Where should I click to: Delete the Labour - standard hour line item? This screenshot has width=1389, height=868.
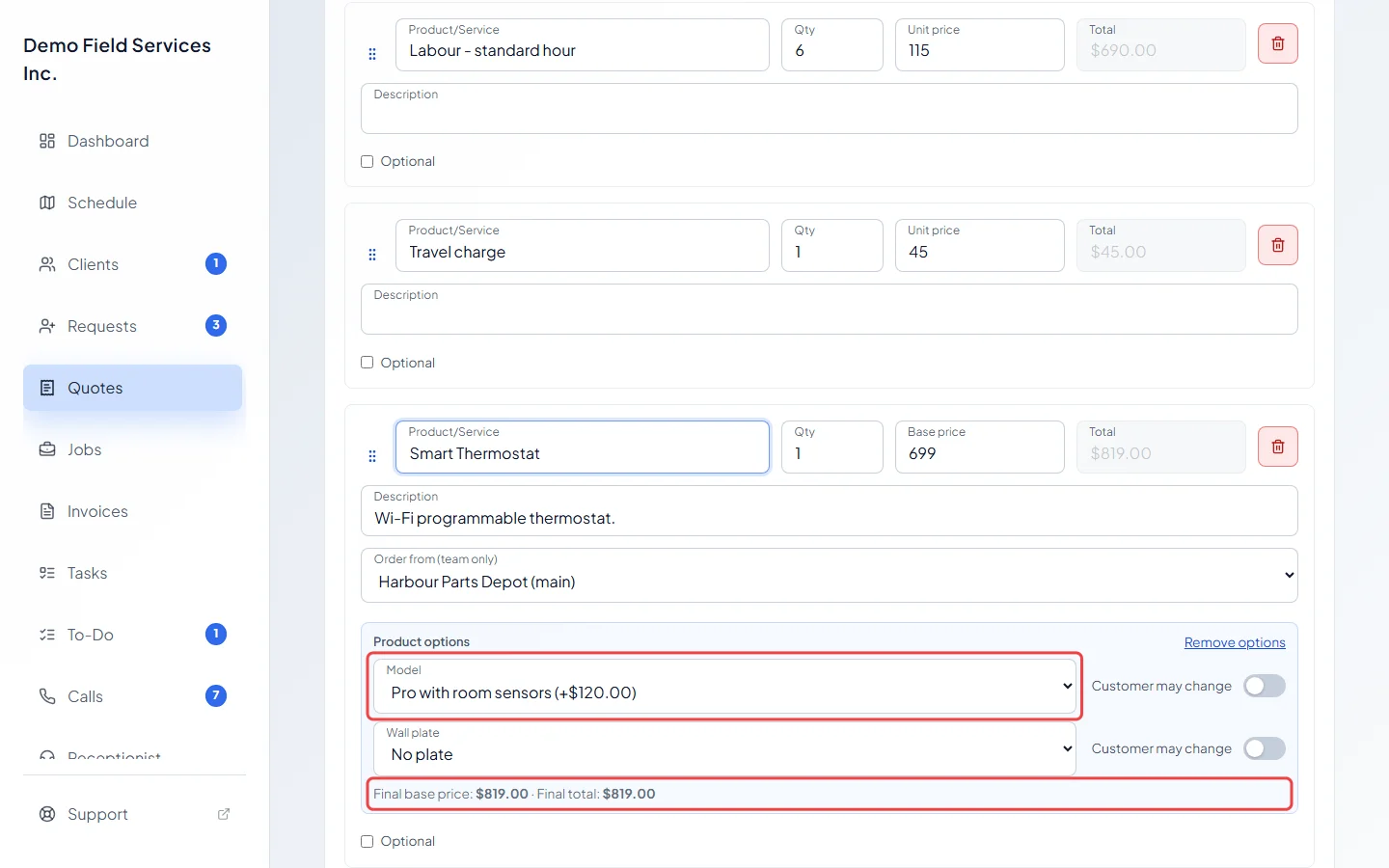tap(1277, 43)
